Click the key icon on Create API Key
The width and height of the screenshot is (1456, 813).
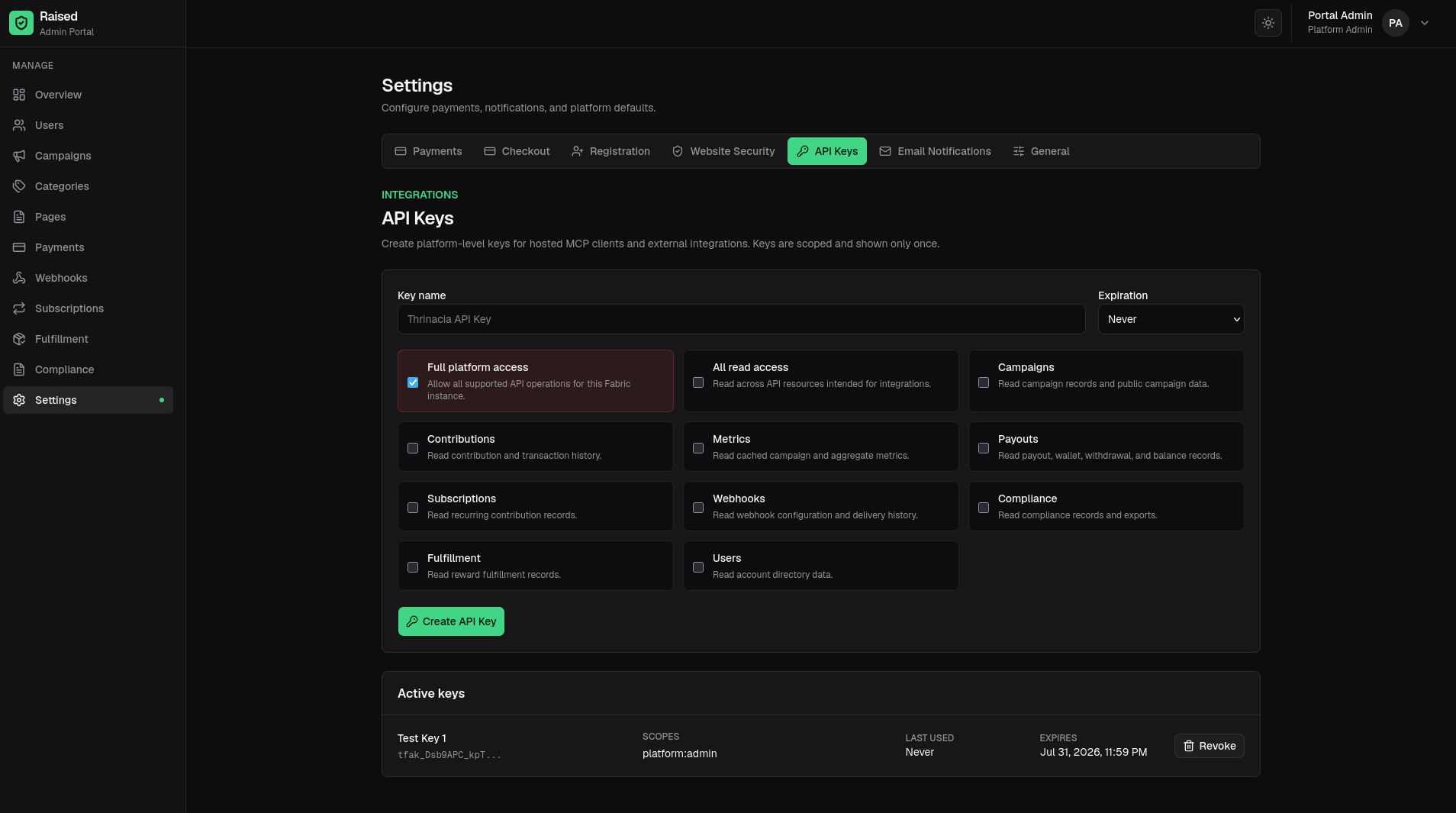(x=412, y=621)
